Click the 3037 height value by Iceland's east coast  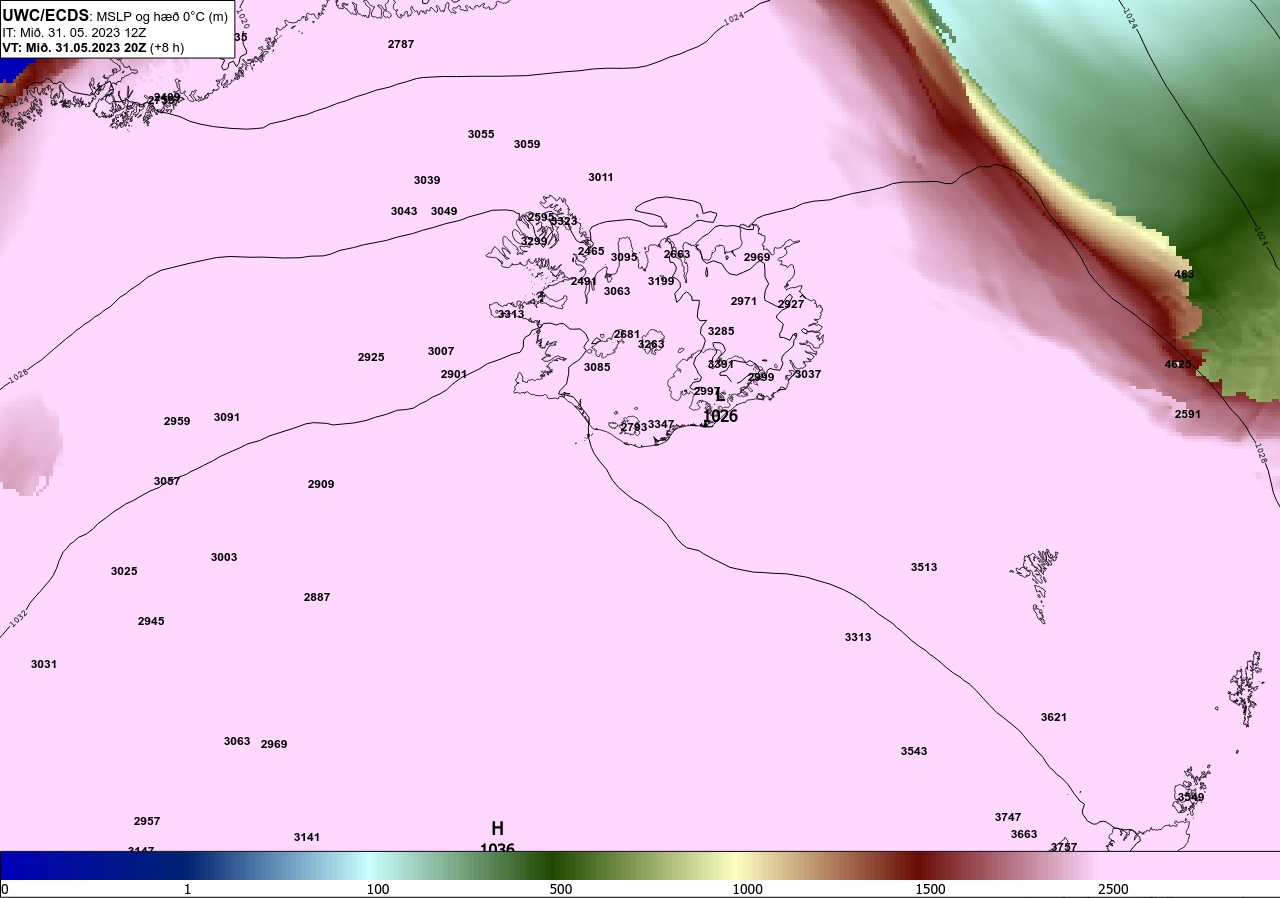(808, 374)
